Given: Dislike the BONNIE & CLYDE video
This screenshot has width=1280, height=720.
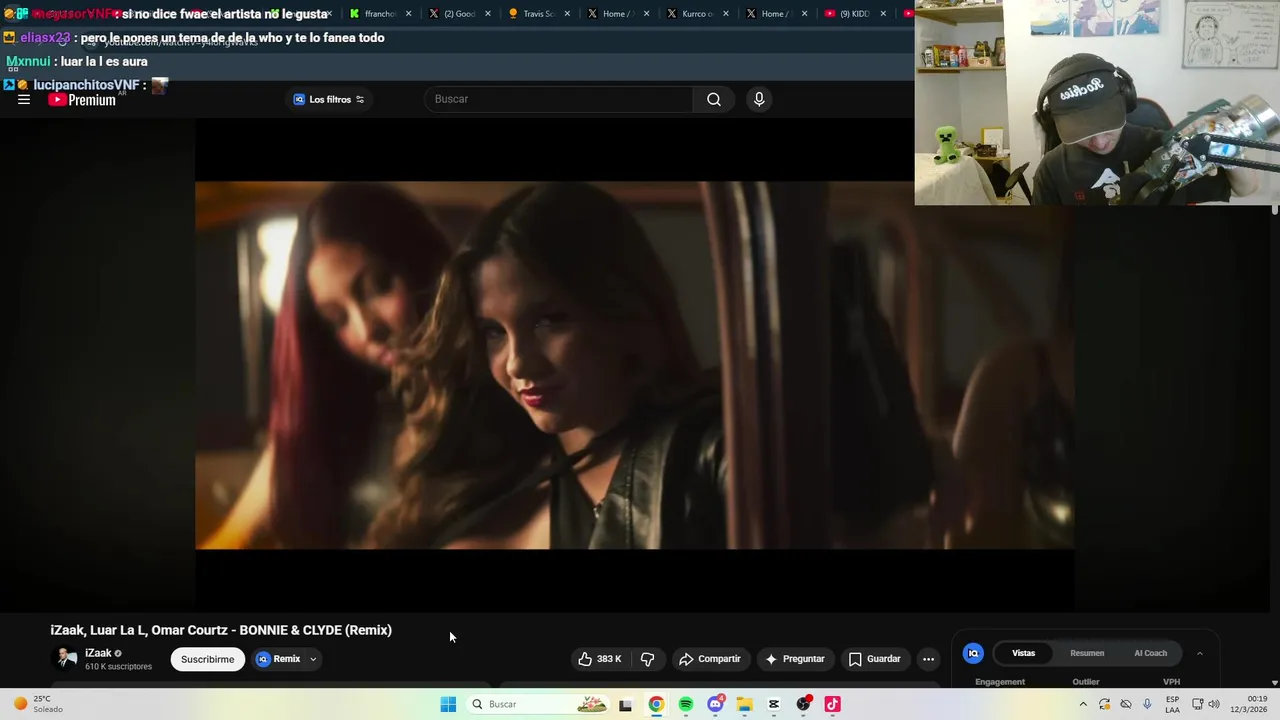Looking at the screenshot, I should click(647, 659).
